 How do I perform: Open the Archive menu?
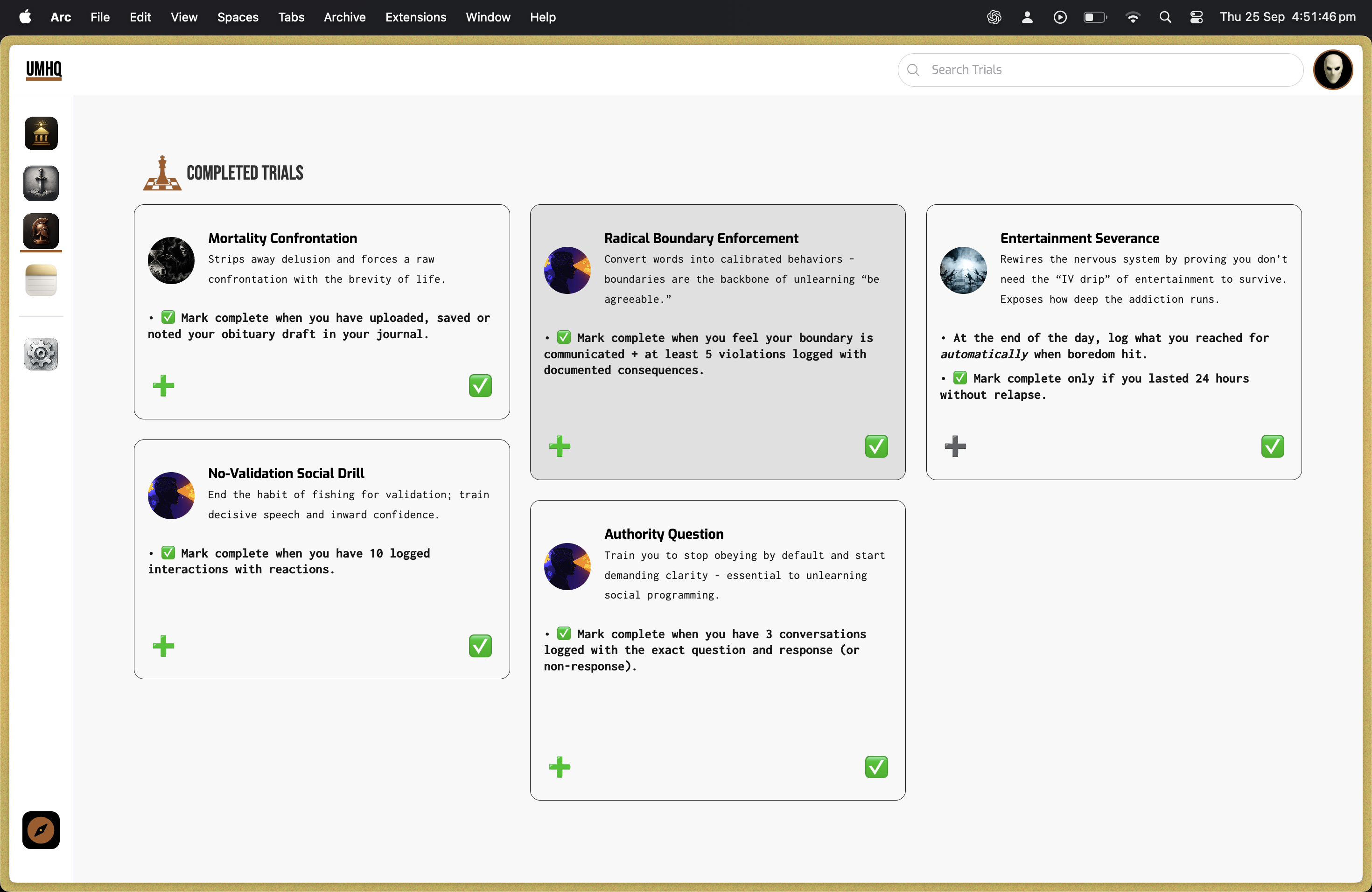[344, 17]
